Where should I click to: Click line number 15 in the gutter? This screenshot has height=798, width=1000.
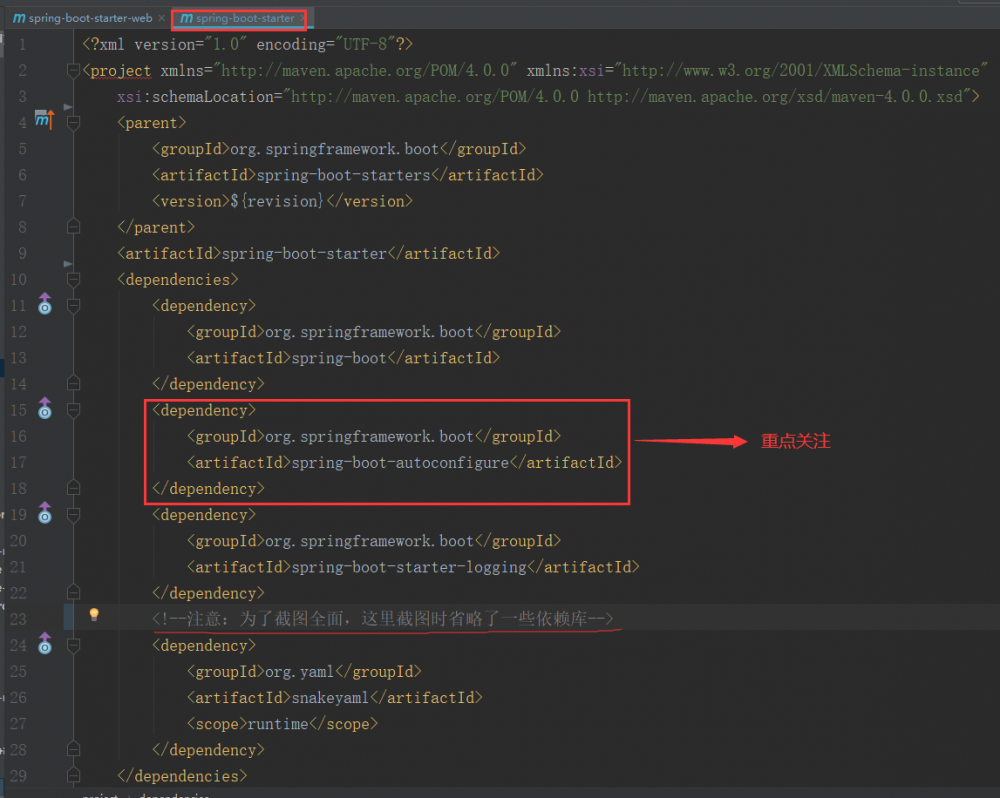click(20, 409)
